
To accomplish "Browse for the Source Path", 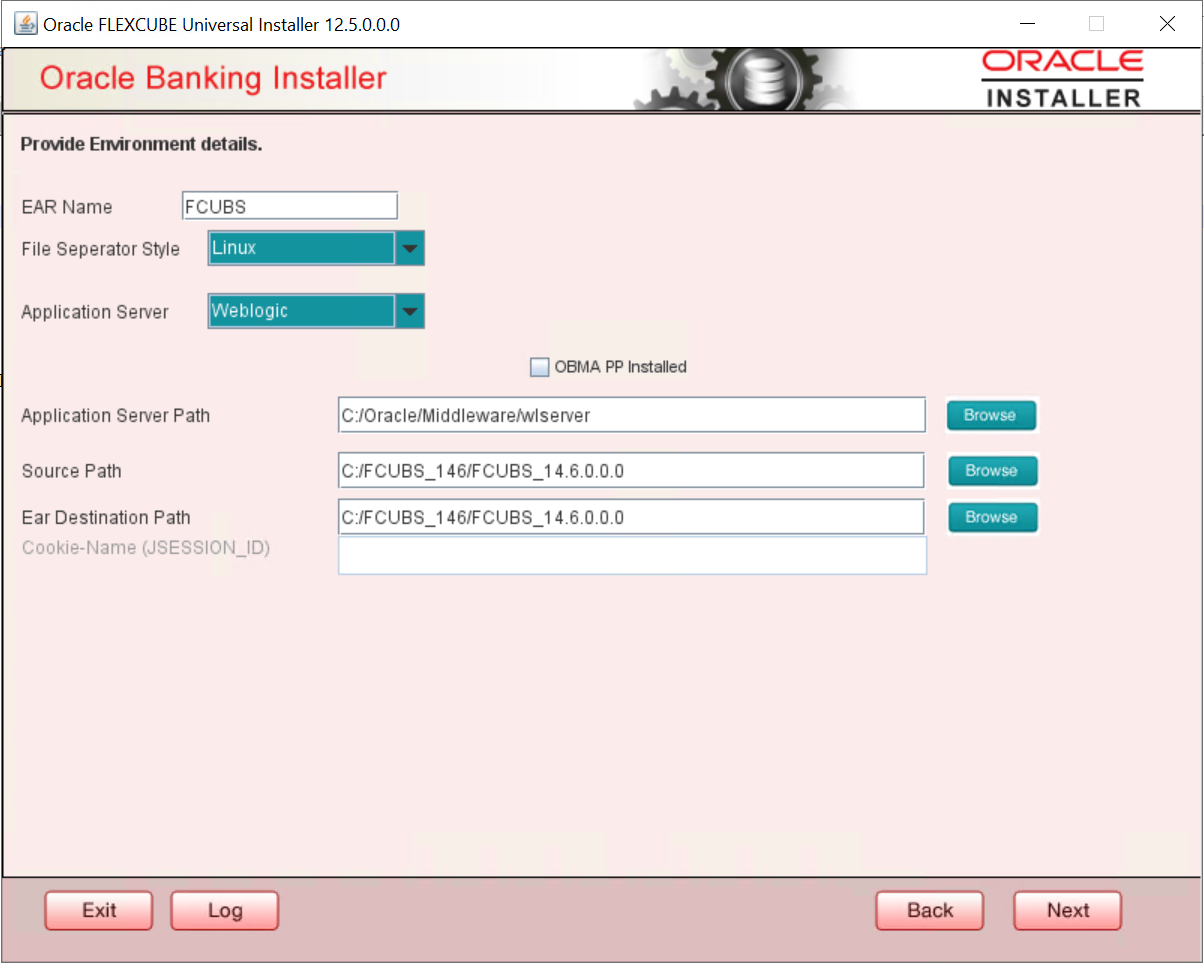I will click(x=992, y=471).
